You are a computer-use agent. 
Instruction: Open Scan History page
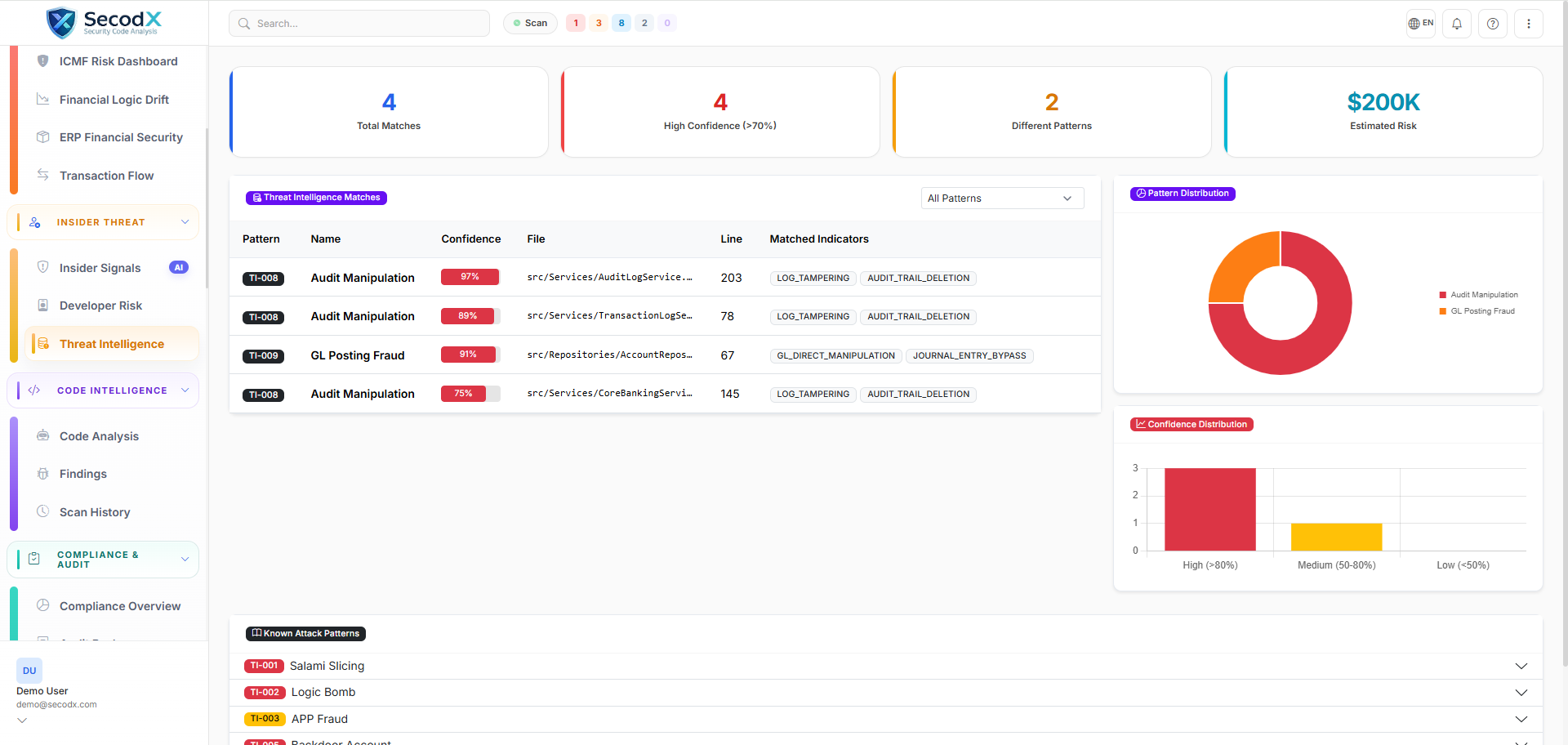pos(95,512)
